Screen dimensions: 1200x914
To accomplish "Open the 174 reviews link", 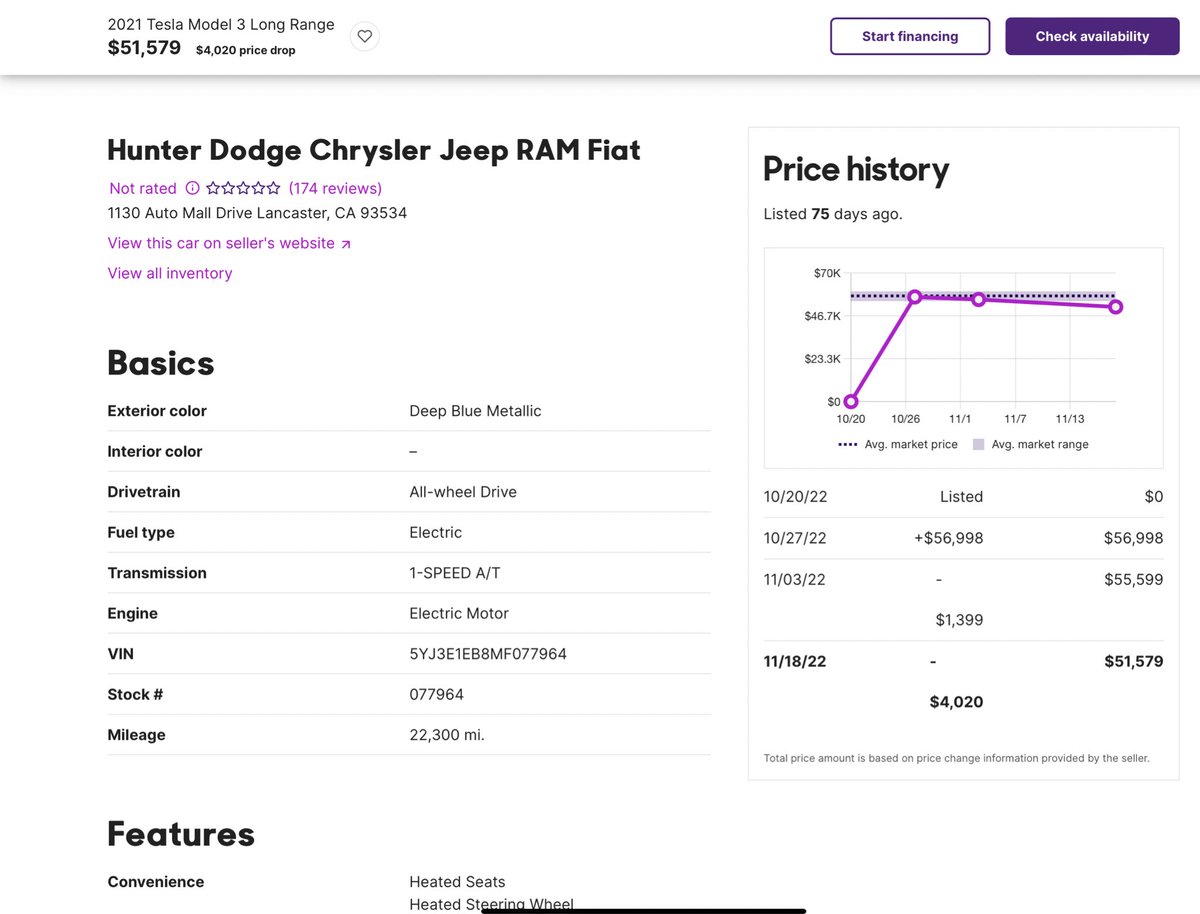I will click(x=335, y=188).
